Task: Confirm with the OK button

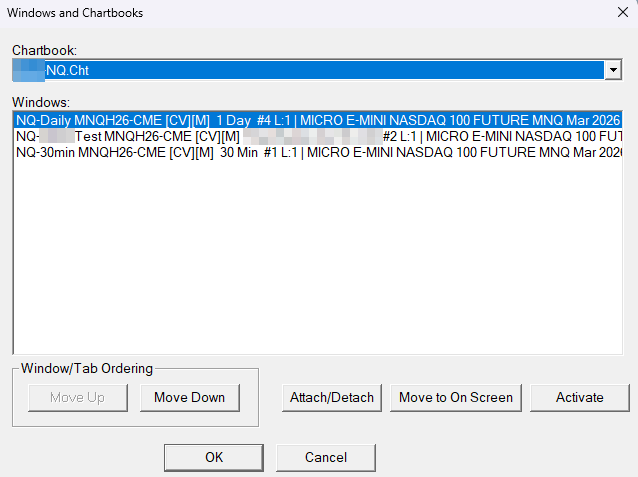Action: 214,457
